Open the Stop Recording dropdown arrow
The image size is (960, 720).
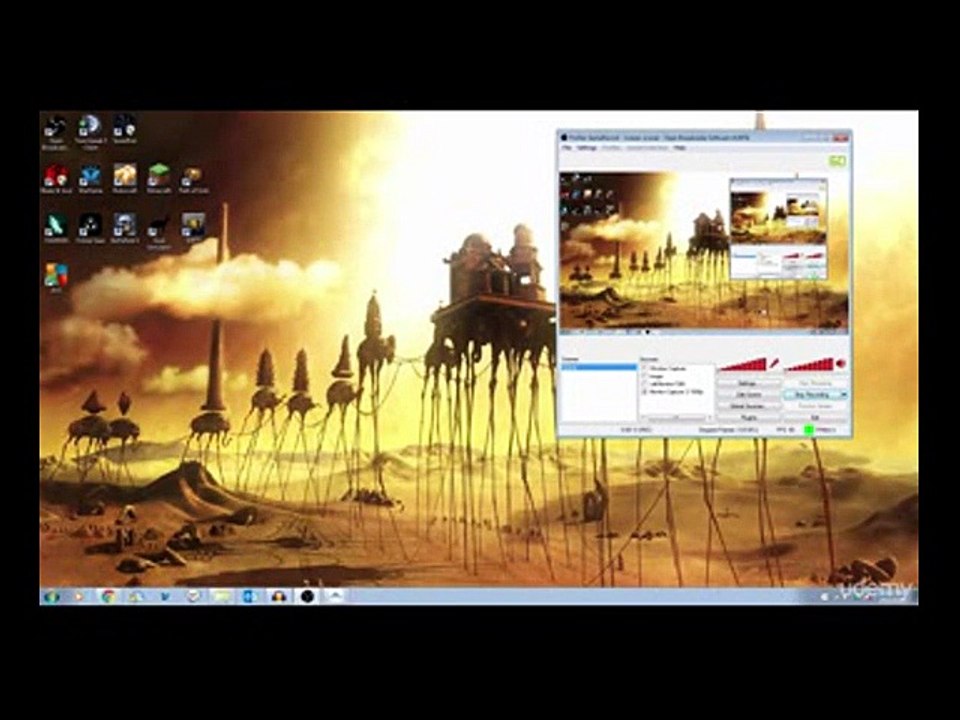[844, 395]
